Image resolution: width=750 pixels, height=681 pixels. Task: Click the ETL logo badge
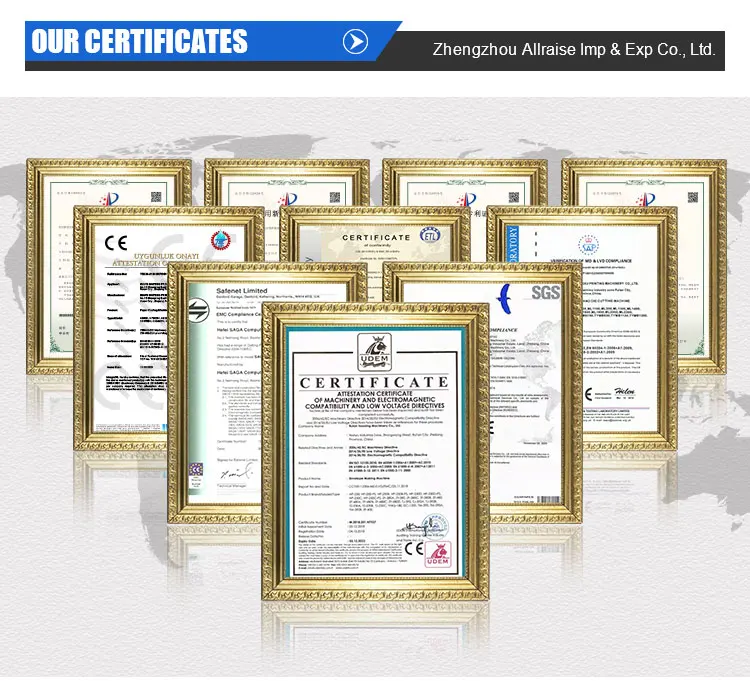click(x=430, y=235)
